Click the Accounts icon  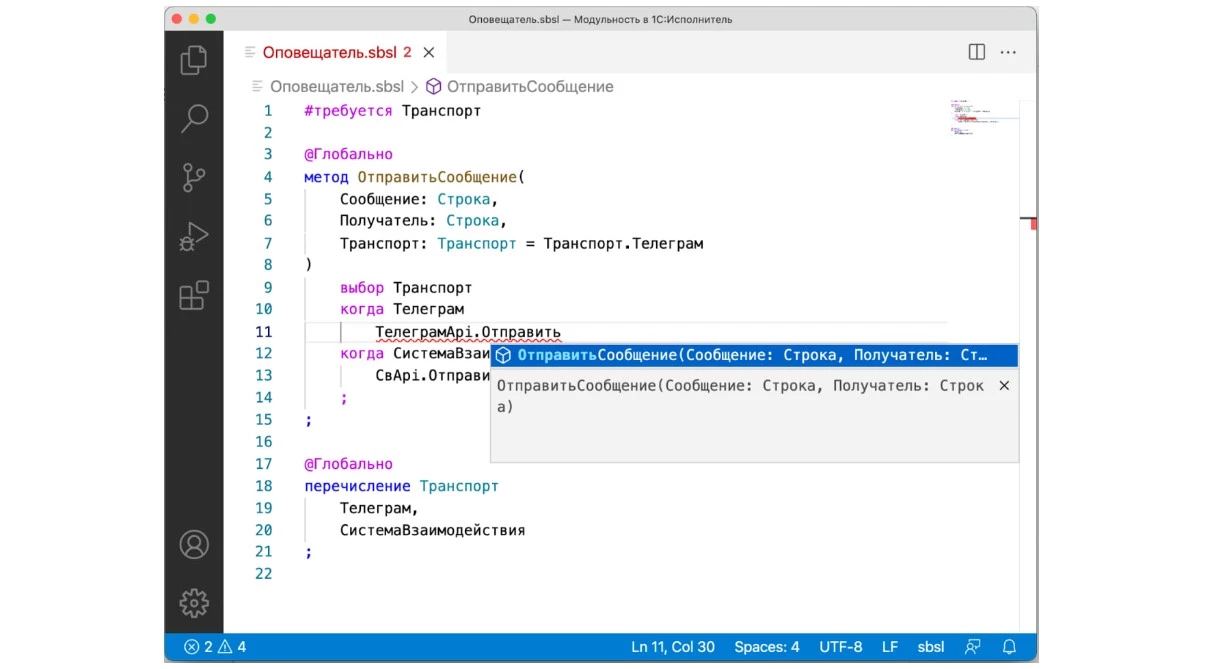point(194,545)
